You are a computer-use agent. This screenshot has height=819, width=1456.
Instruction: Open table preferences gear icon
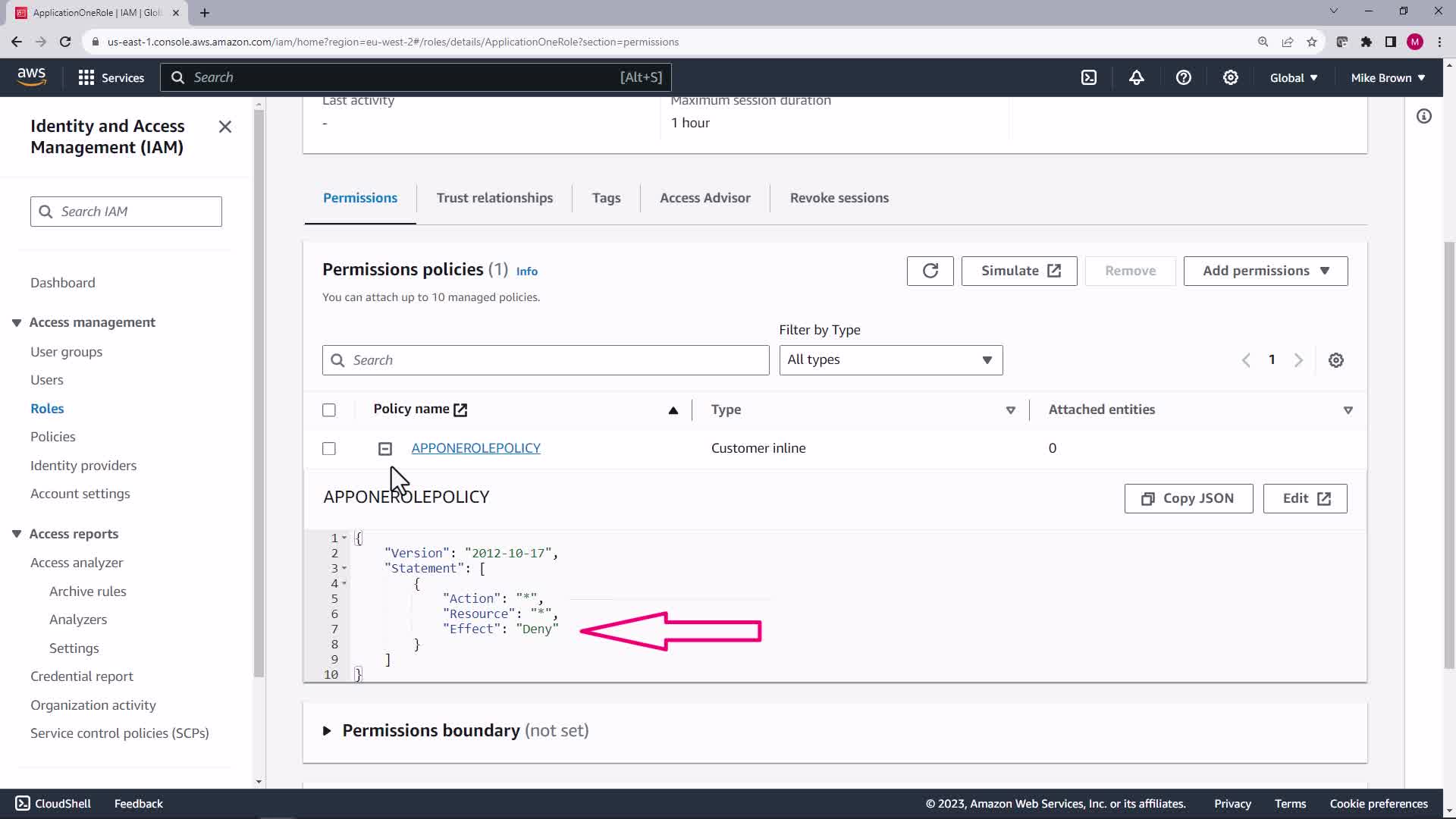pyautogui.click(x=1335, y=360)
